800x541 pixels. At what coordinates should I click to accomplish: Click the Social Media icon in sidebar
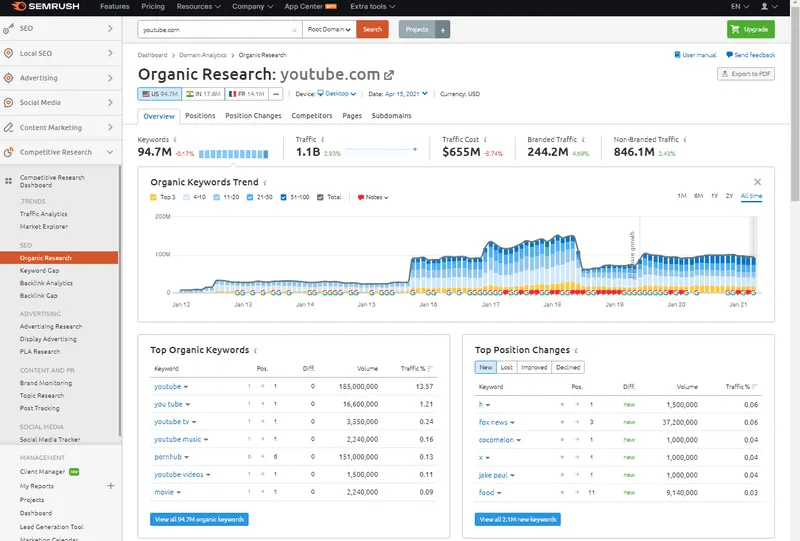8,103
